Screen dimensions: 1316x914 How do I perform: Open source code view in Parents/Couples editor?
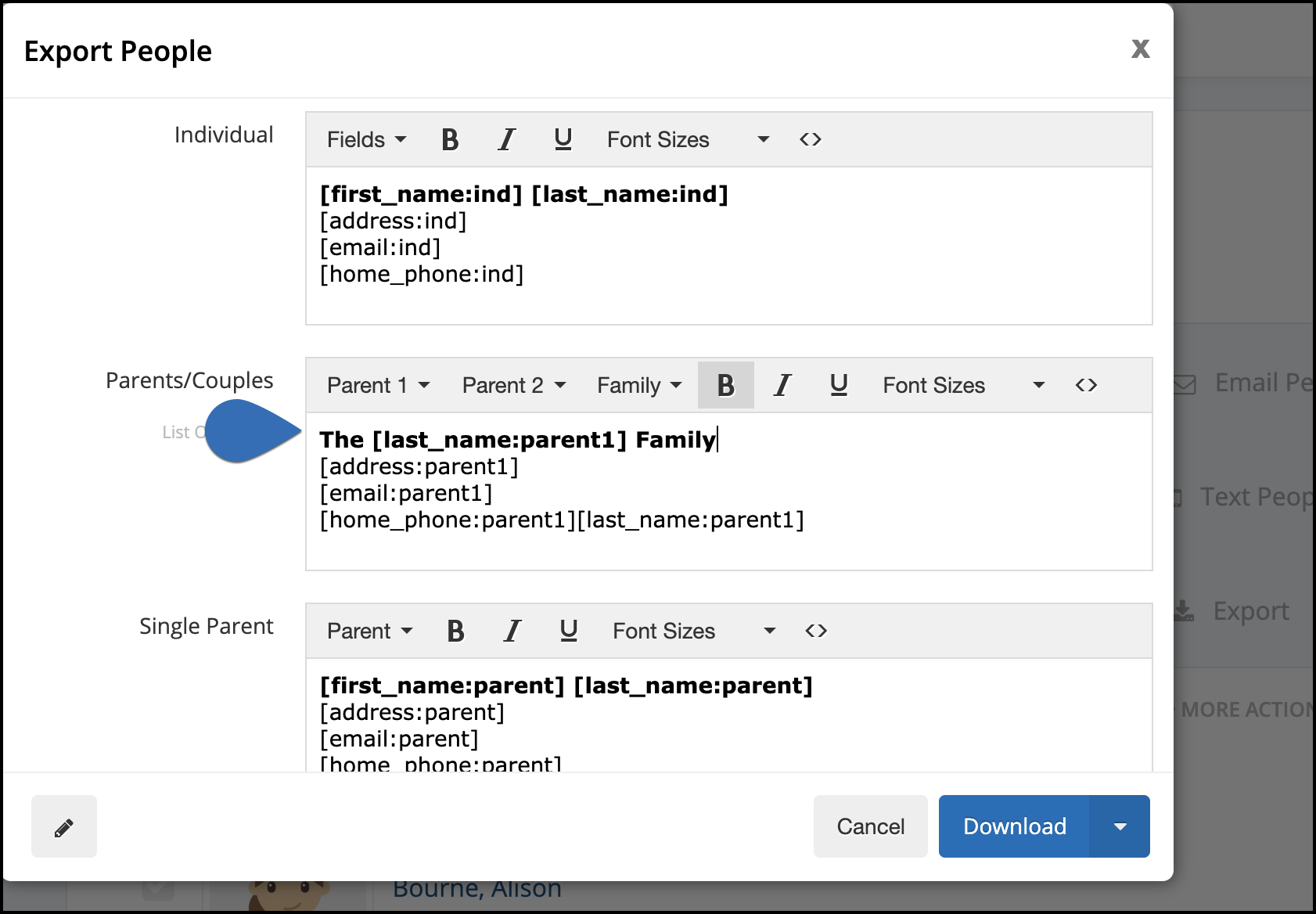(x=1086, y=385)
